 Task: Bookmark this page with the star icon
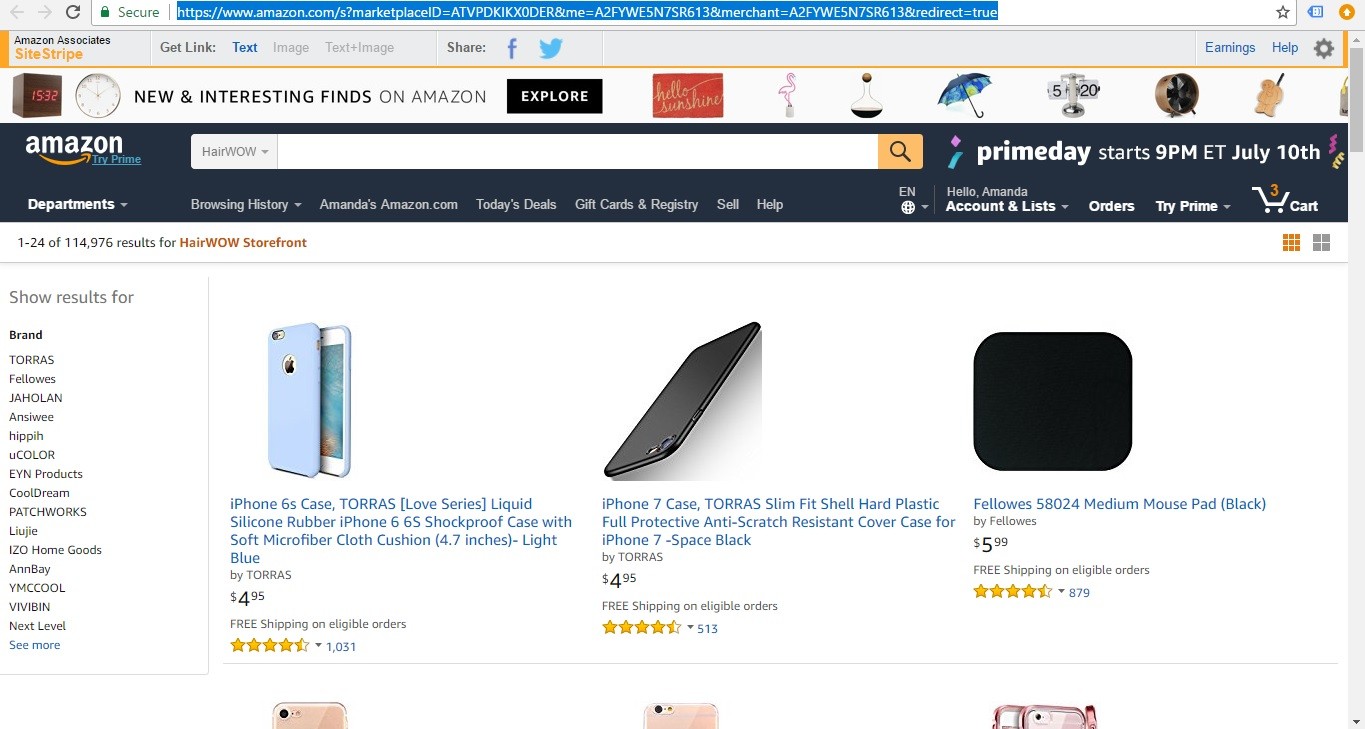click(1283, 12)
